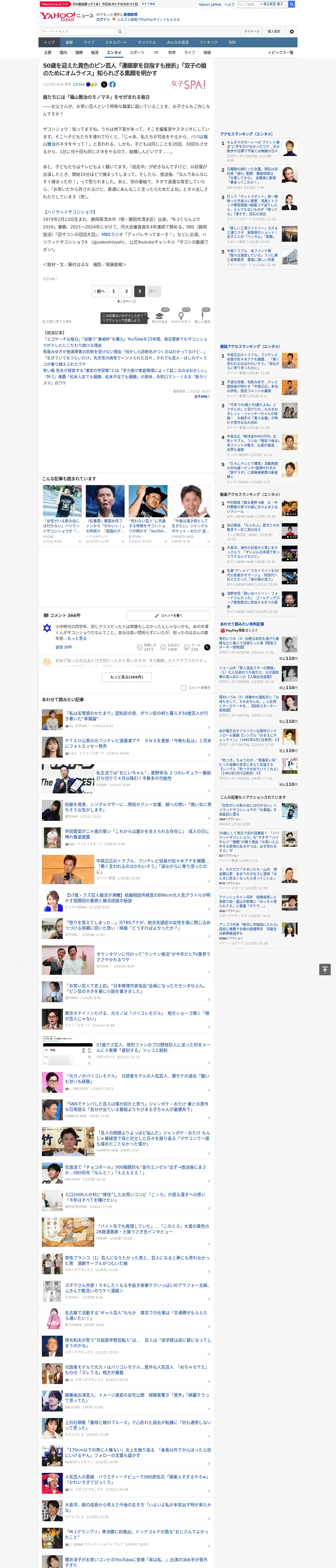The height and width of the screenshot is (1568, 336).
Task: Go to previous page 前へ
Action: point(99,291)
